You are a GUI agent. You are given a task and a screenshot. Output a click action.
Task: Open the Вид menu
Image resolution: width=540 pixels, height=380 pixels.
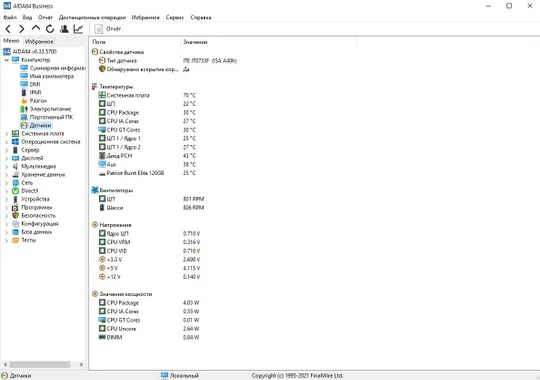[x=27, y=17]
